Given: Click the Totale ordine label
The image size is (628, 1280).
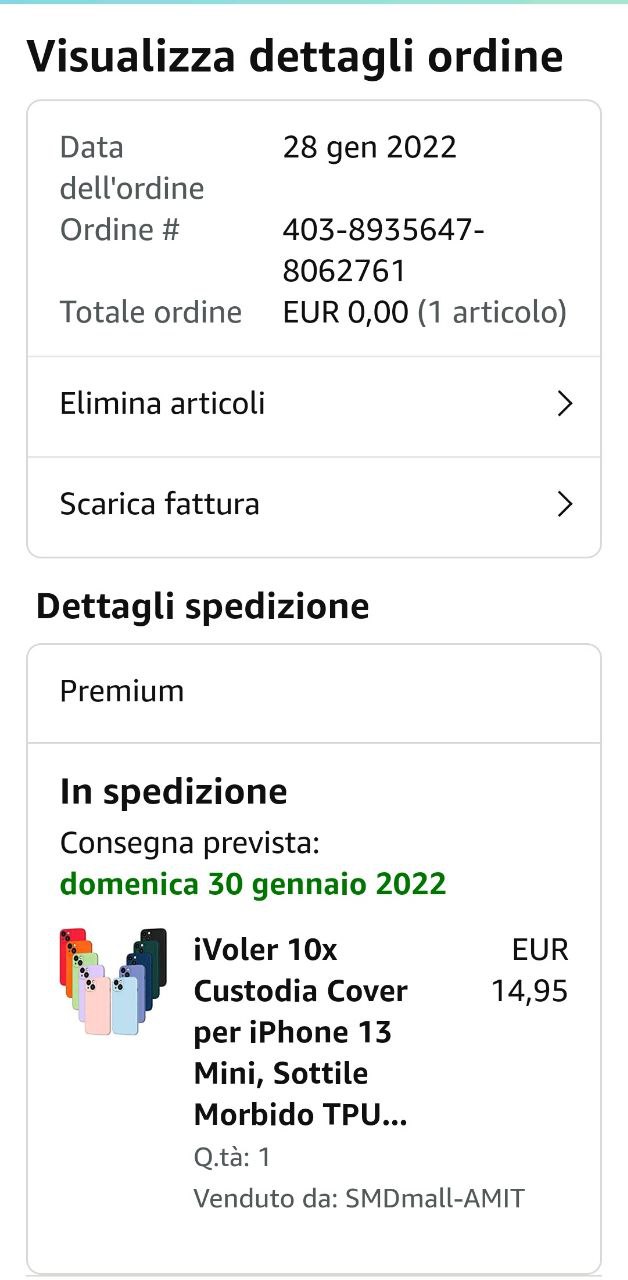Looking at the screenshot, I should click(151, 313).
